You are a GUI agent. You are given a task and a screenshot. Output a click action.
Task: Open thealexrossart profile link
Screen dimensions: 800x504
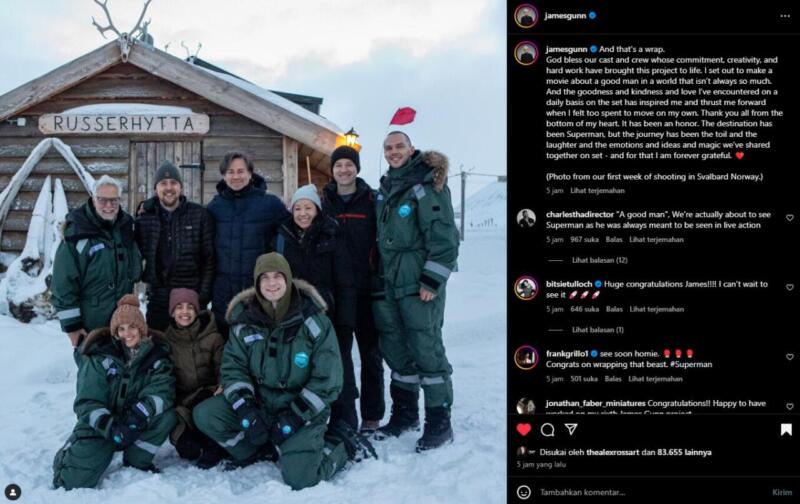[612, 452]
